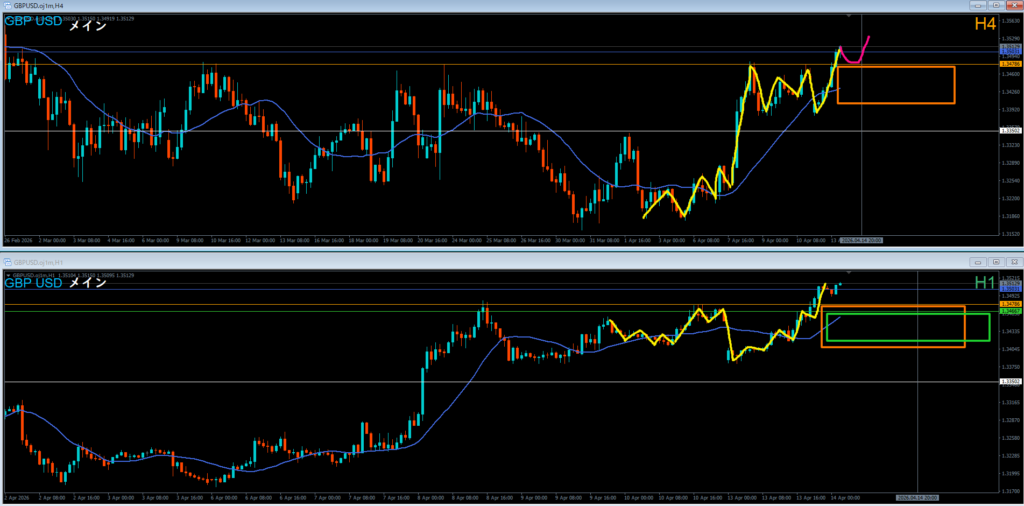Viewport: 1024px width, 506px height.
Task: Click the chart shift triangle on H1 chart
Action: click(849, 270)
